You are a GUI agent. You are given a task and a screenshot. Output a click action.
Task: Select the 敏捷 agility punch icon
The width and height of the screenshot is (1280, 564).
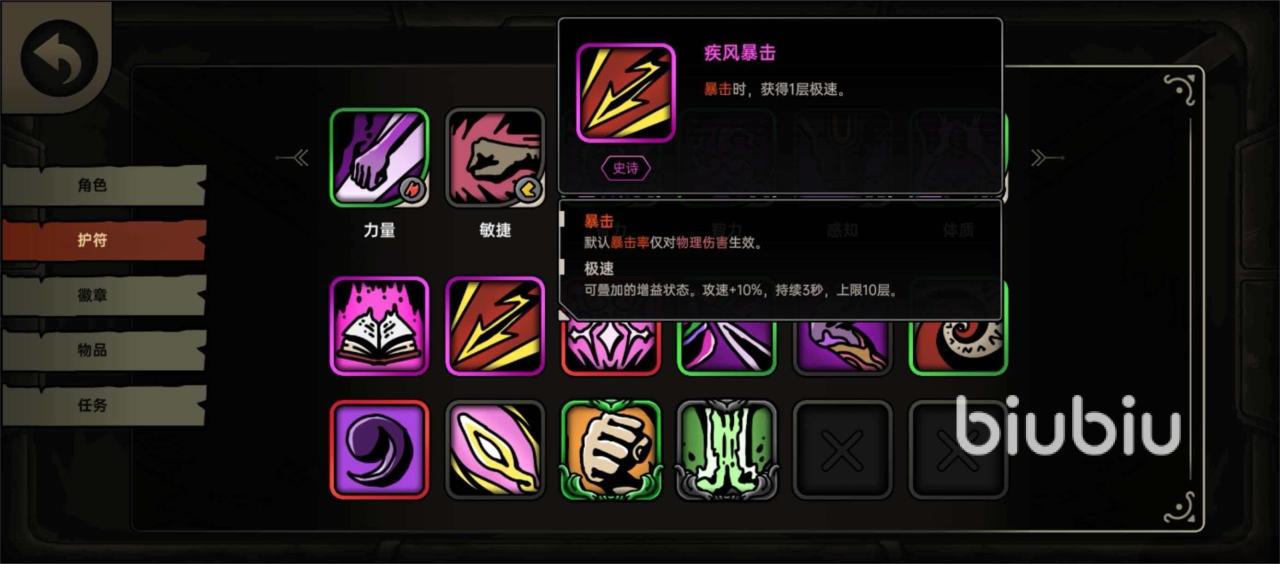coord(495,158)
